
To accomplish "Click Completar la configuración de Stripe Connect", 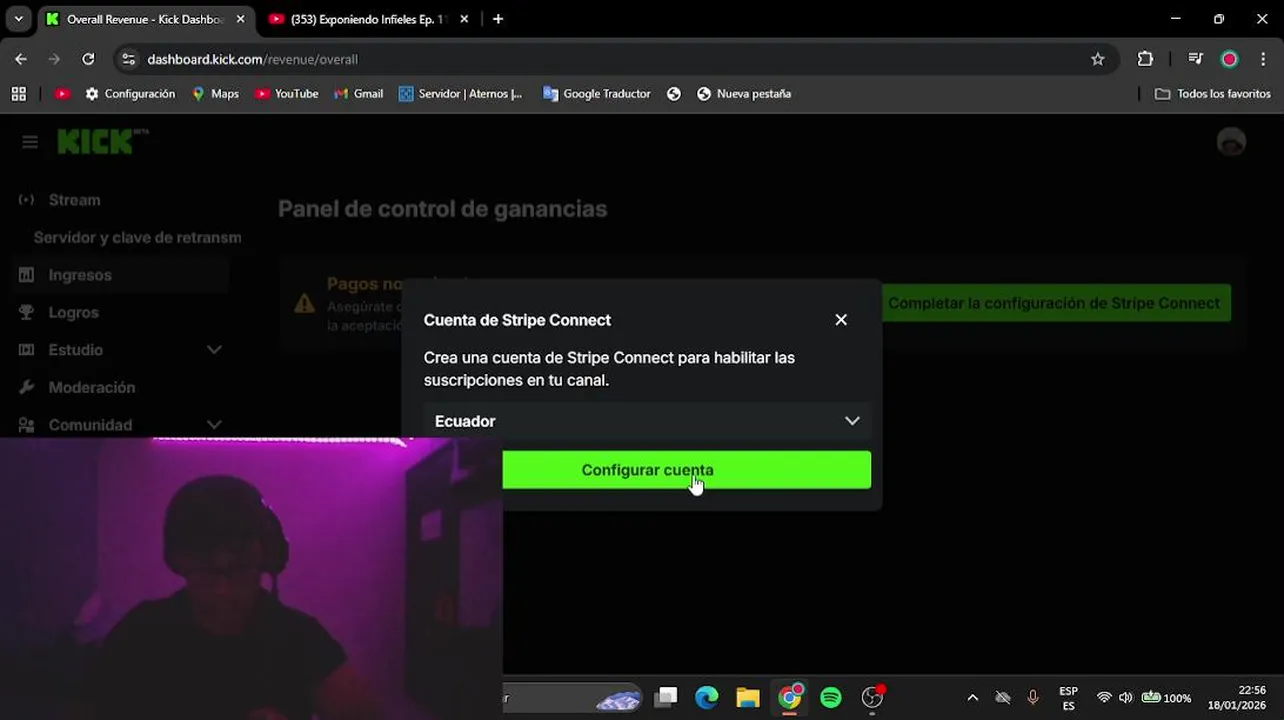I will pyautogui.click(x=1054, y=303).
